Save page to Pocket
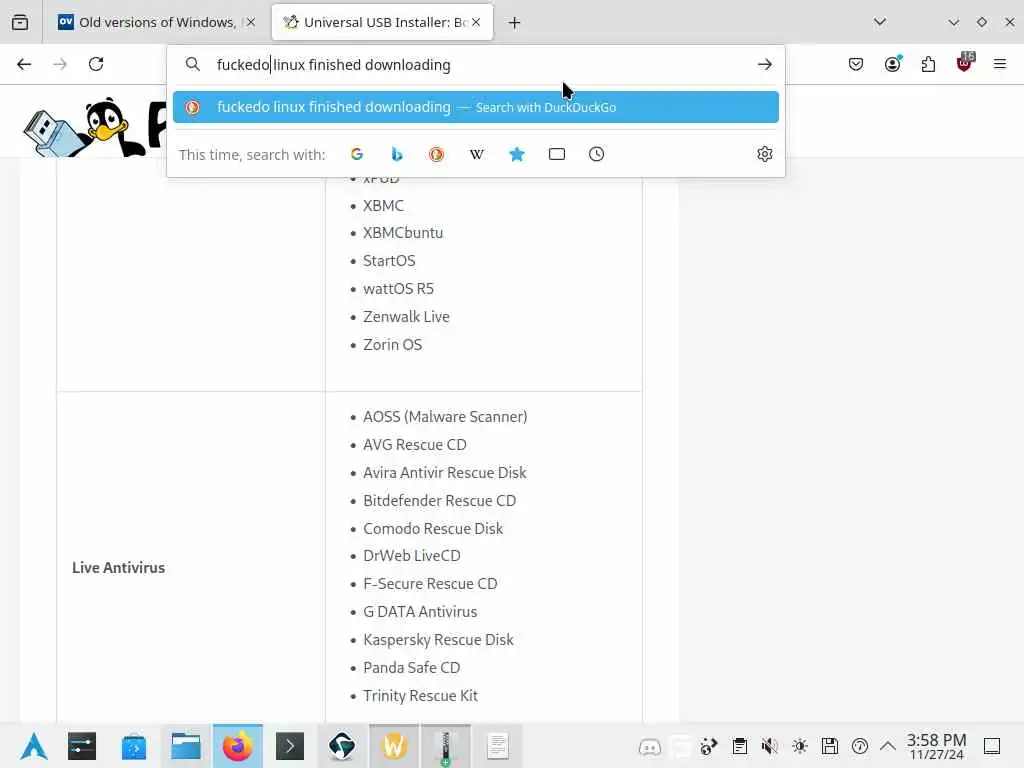 click(856, 64)
